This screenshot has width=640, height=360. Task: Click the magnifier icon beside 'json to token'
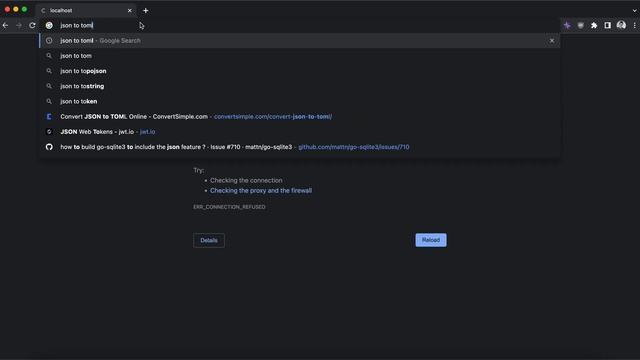coord(49,101)
